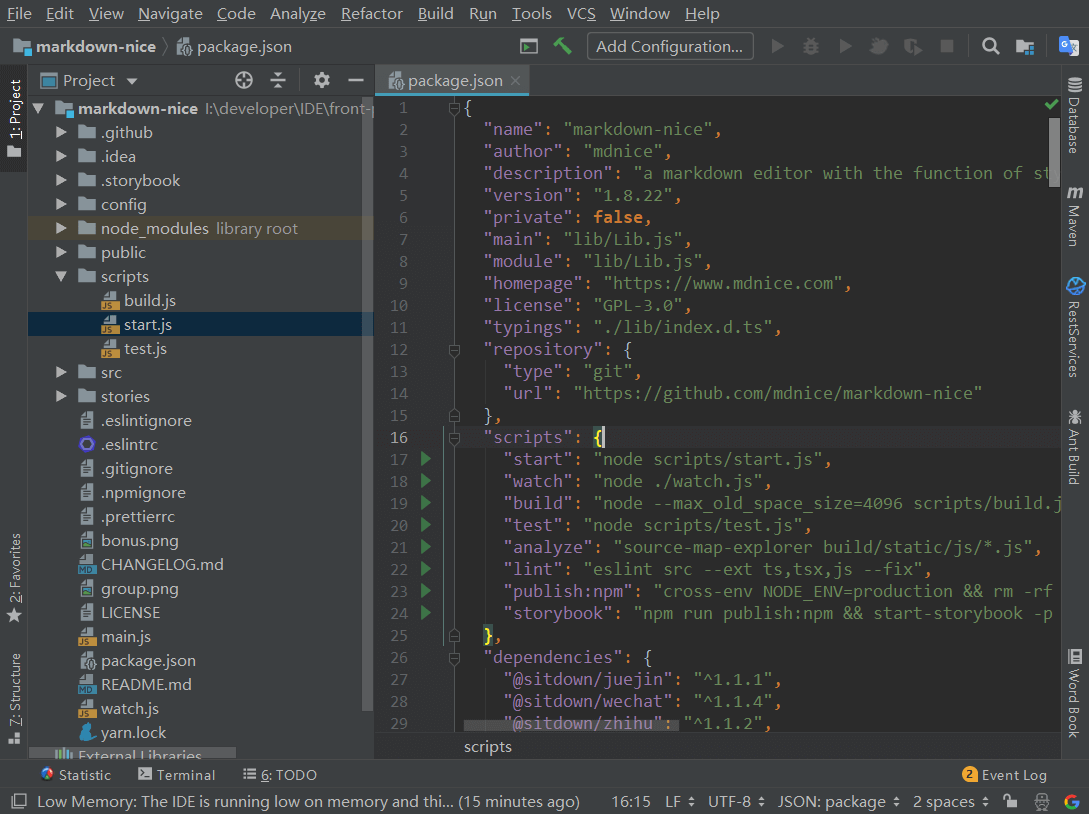Click Add Configuration button
Screen dimensions: 1089x814
click(x=670, y=47)
